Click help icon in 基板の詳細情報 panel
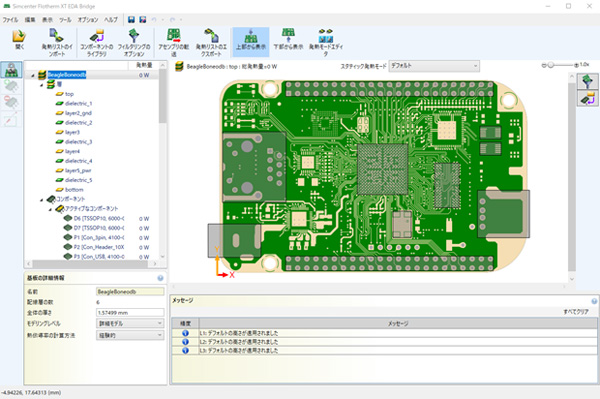The height and width of the screenshot is (399, 600). point(160,278)
